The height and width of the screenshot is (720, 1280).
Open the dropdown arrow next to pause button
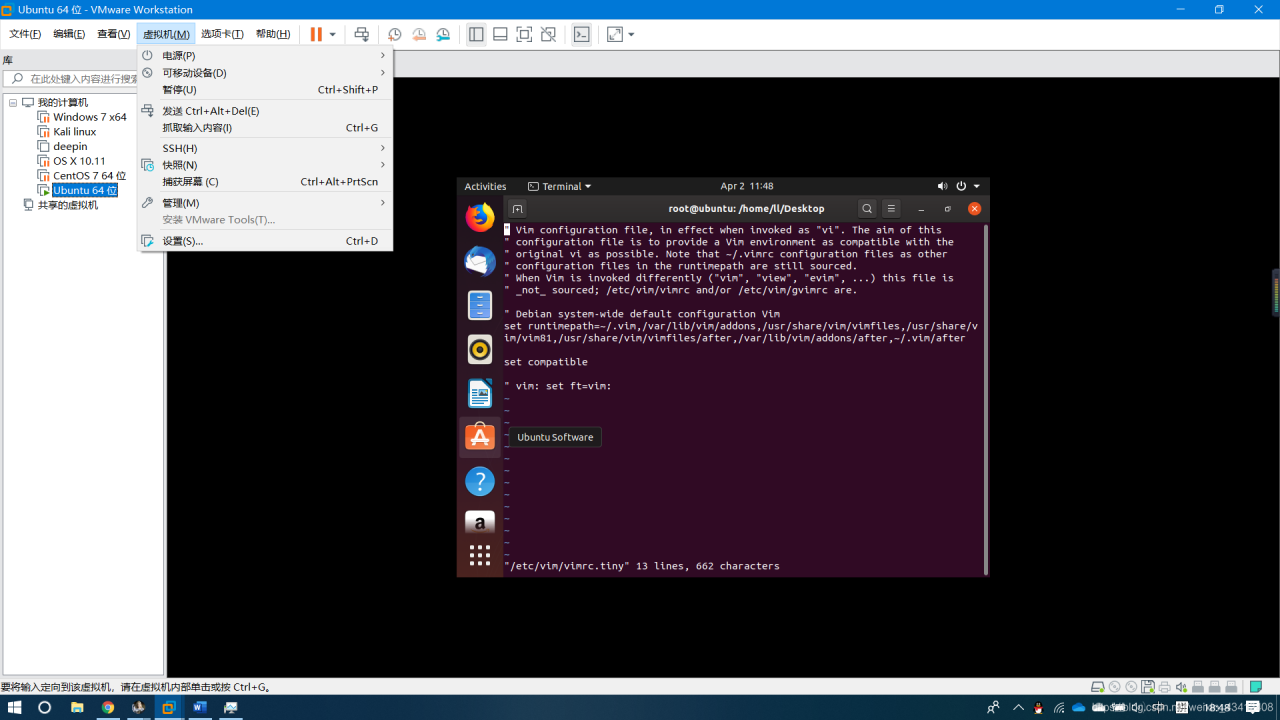(x=333, y=34)
